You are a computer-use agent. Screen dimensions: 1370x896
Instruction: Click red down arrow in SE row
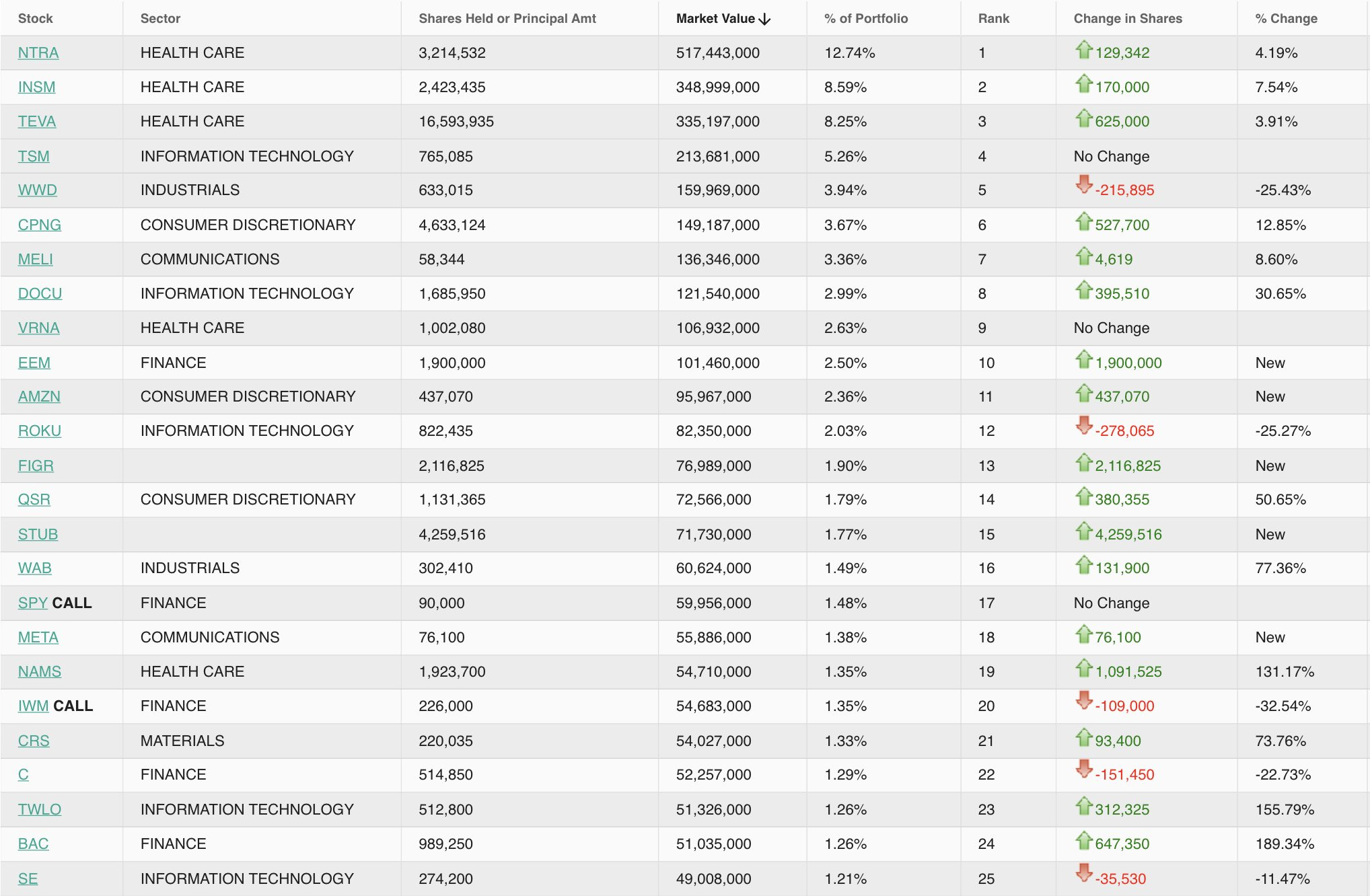click(x=1083, y=873)
